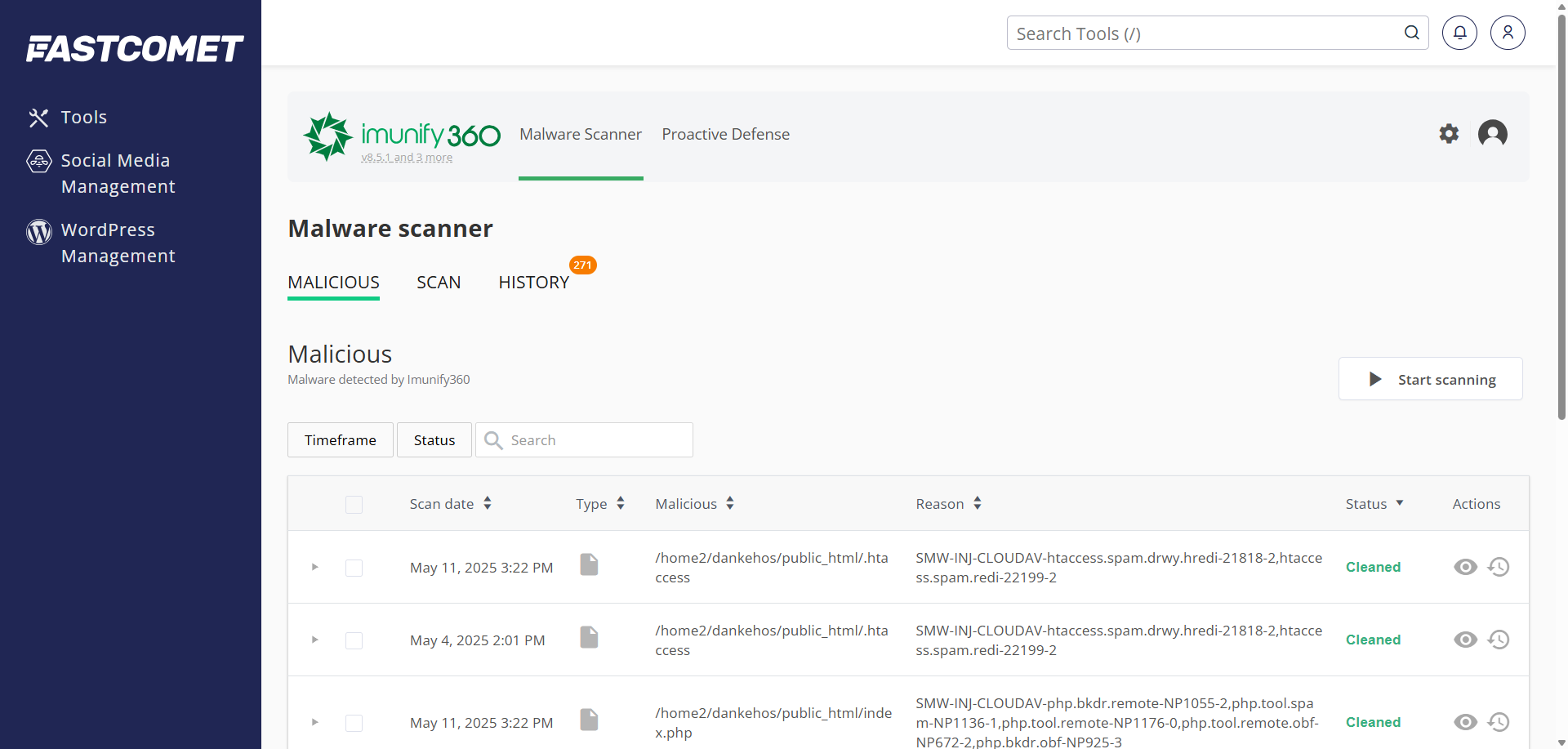
Task: Select checkbox for index.php row
Action: click(354, 723)
